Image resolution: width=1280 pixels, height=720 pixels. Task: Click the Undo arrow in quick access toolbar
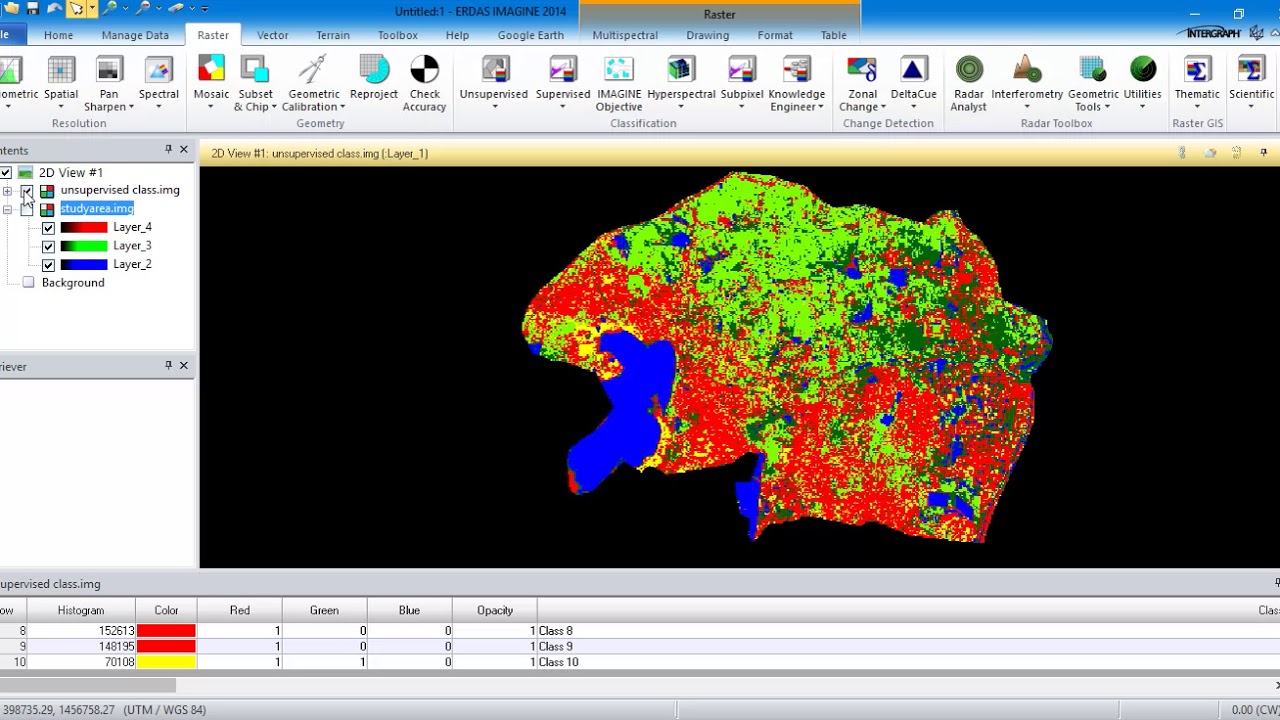coord(54,8)
